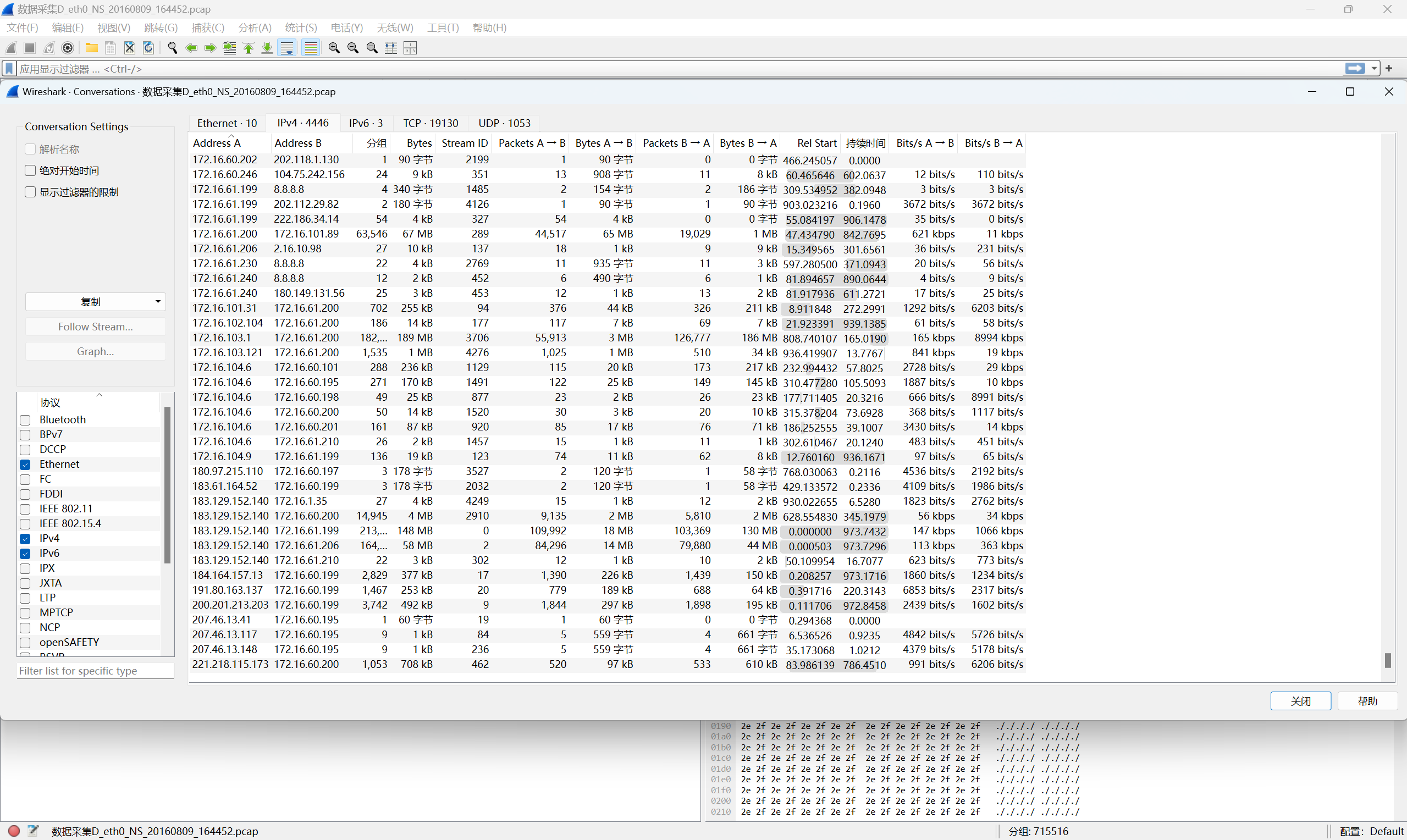
Task: Enable the MPTCP protocol checkbox
Action: pos(25,612)
